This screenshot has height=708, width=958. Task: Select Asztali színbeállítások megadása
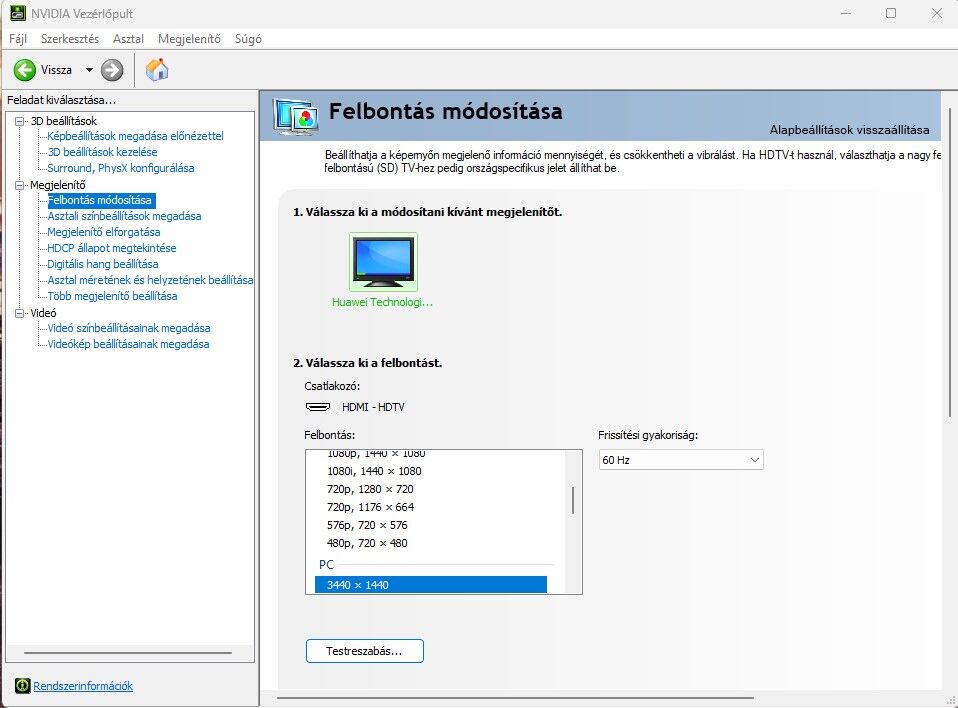(x=125, y=216)
